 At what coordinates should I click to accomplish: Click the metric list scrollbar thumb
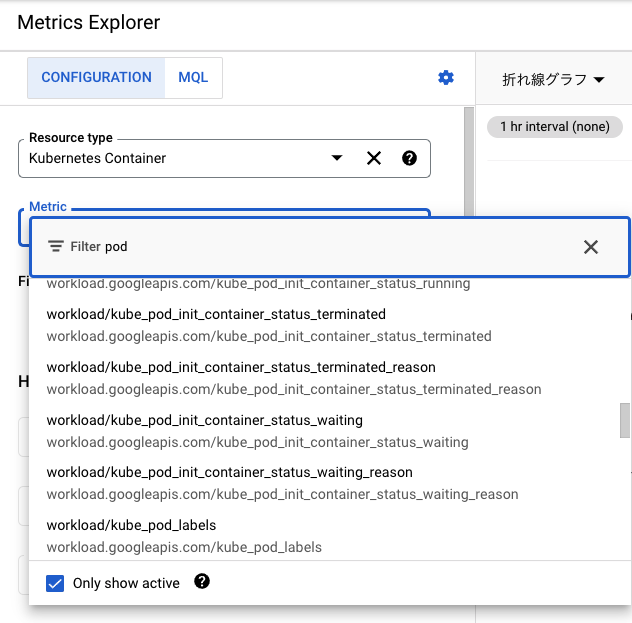click(624, 420)
